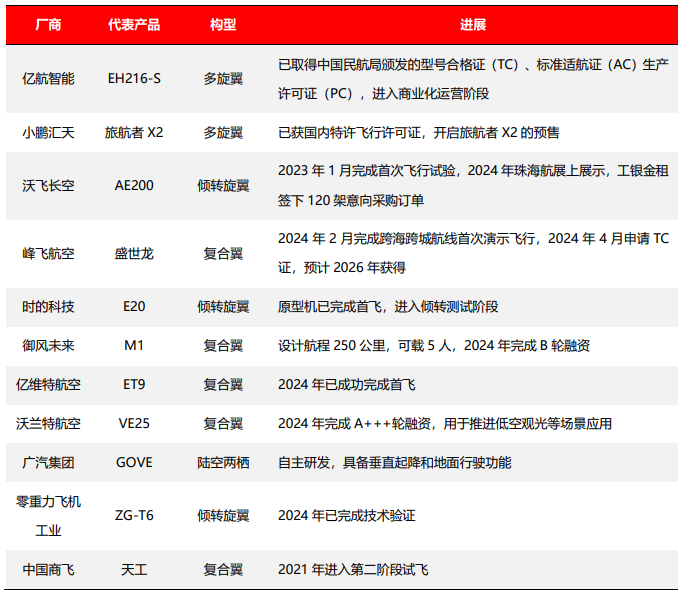This screenshot has height=600, width=685.
Task: Click the 陆空两栖 configuration cell
Action: click(223, 463)
